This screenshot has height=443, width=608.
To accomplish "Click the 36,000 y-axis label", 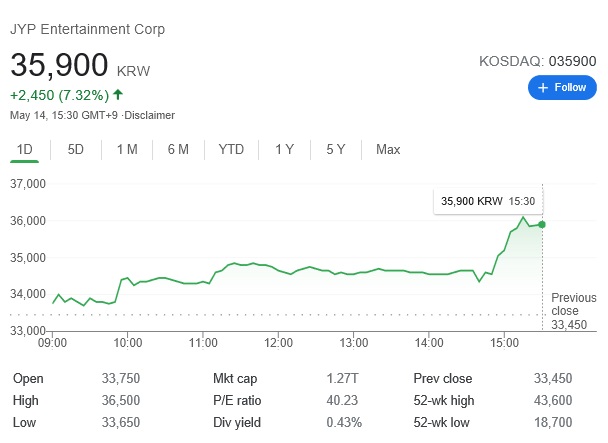I will (28, 221).
